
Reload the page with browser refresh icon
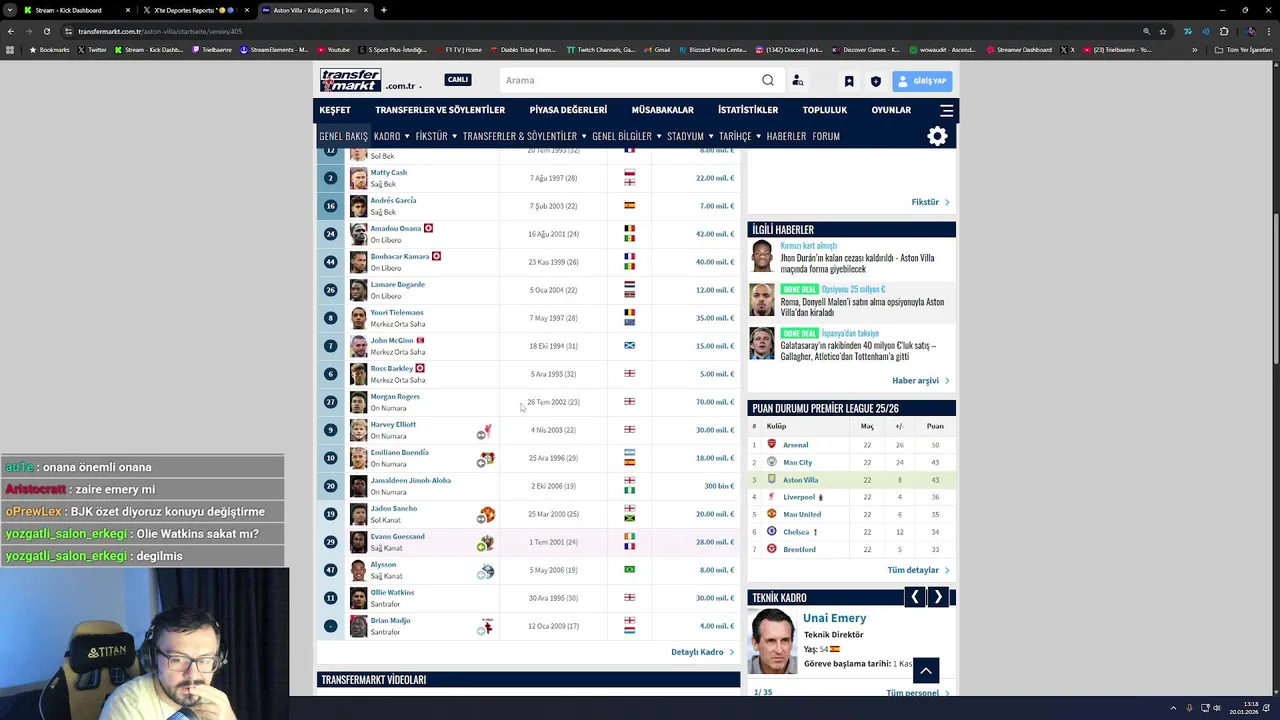click(46, 31)
